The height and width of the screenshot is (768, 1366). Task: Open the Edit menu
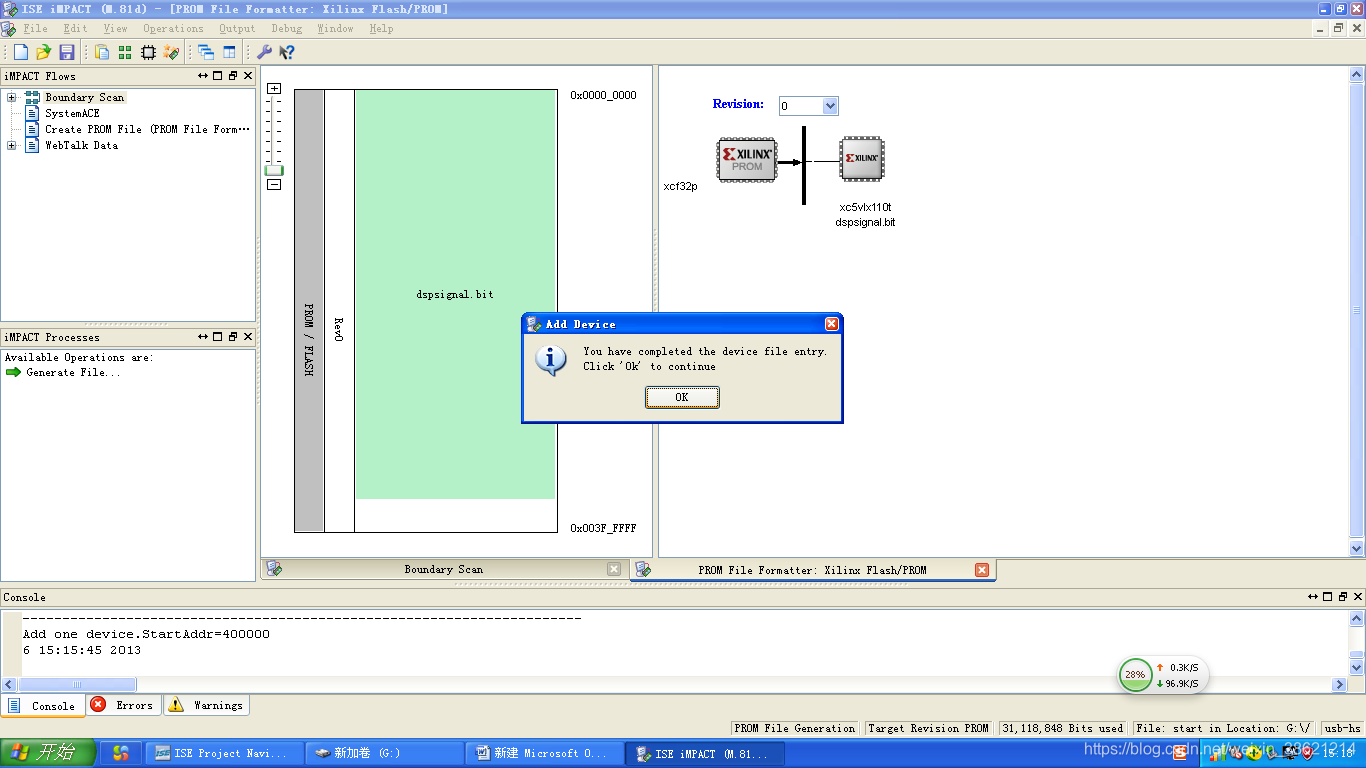point(75,29)
